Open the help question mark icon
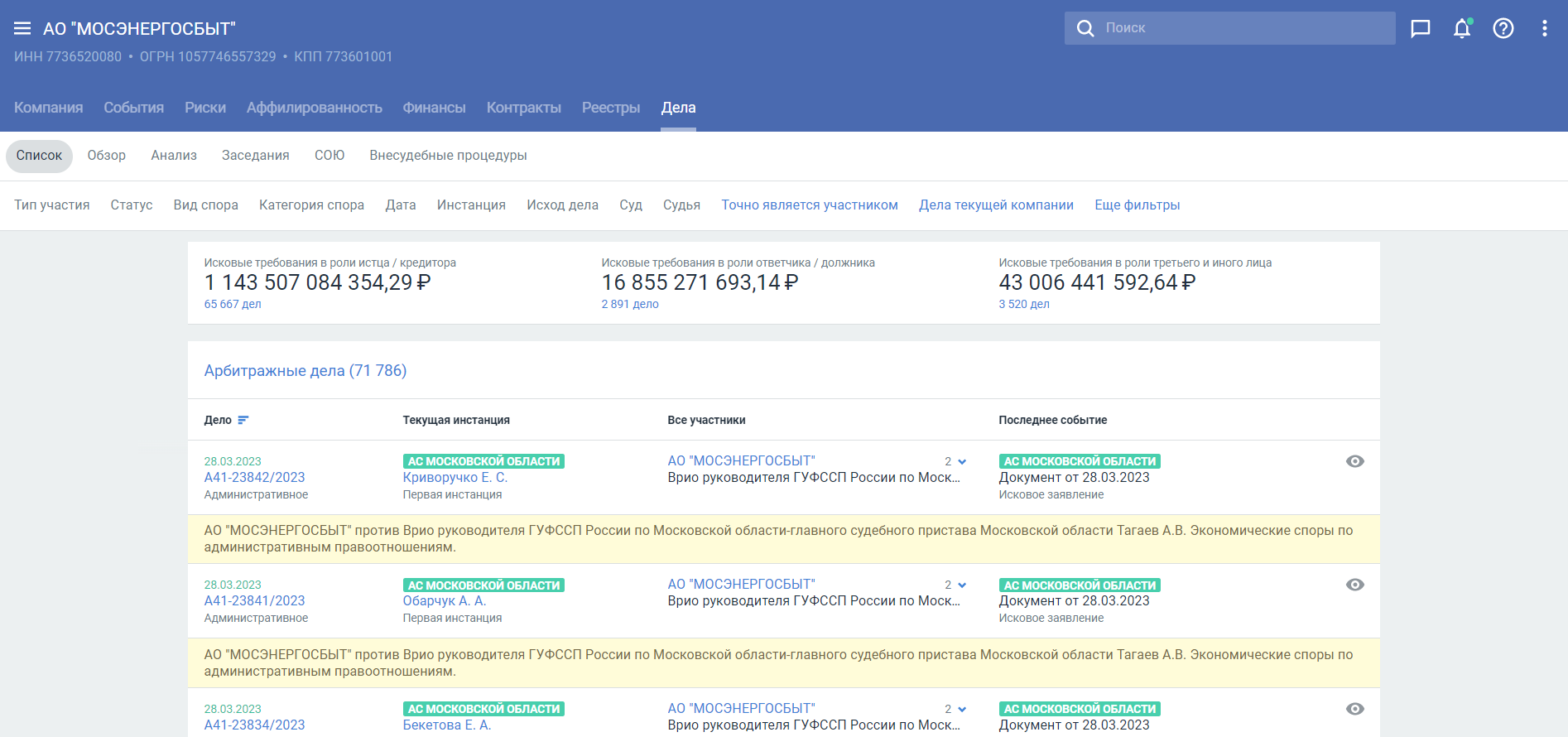Viewport: 1568px width, 737px height. (x=1503, y=29)
